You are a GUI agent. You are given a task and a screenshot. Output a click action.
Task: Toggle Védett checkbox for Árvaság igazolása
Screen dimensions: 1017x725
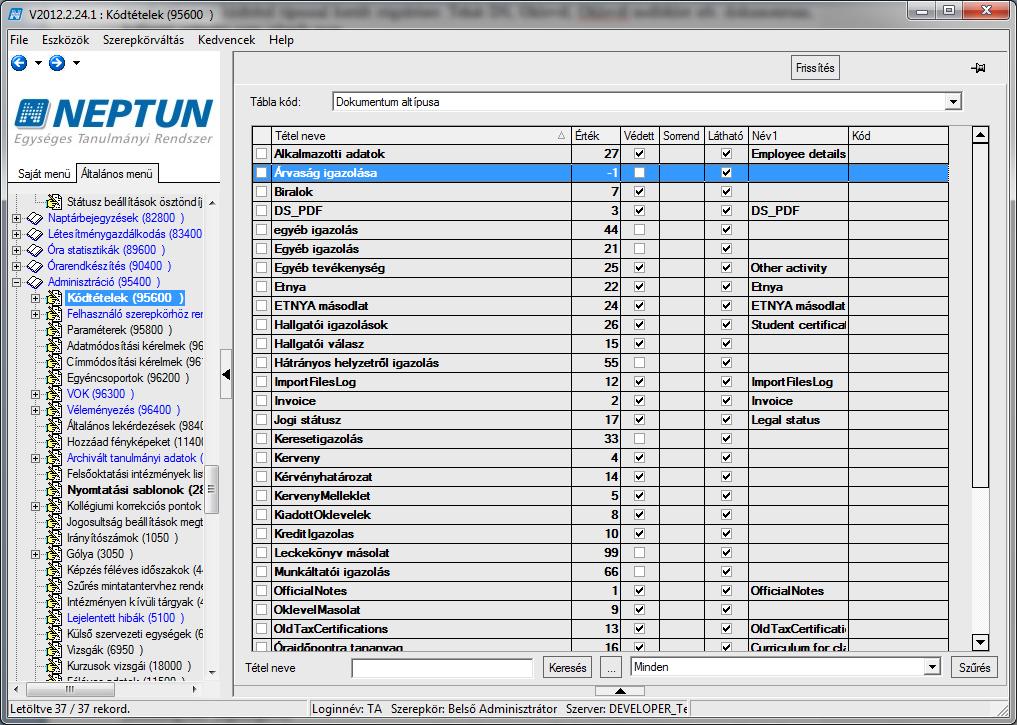(x=640, y=172)
